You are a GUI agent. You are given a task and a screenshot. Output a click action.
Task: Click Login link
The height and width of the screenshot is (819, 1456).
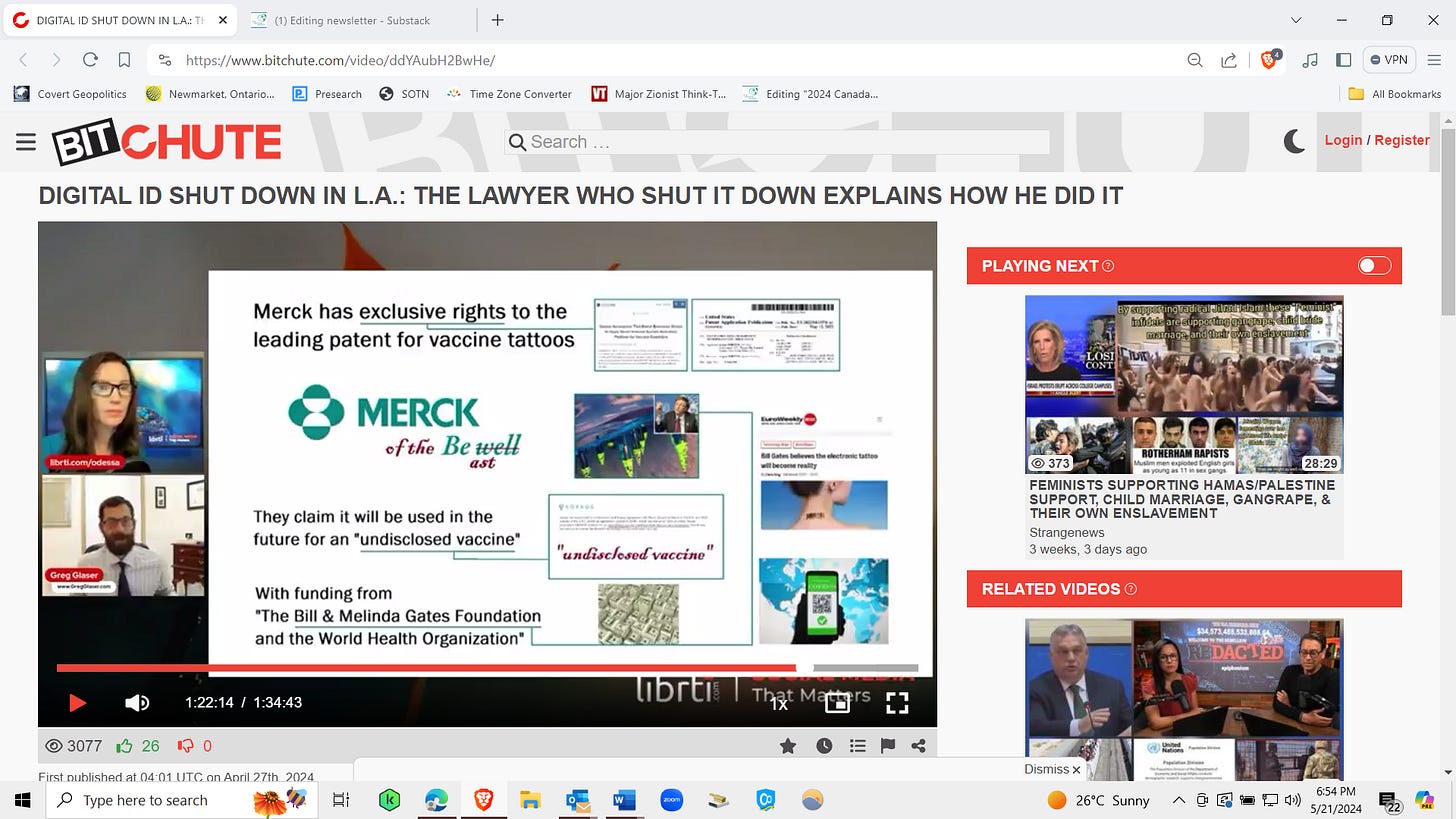click(x=1343, y=140)
